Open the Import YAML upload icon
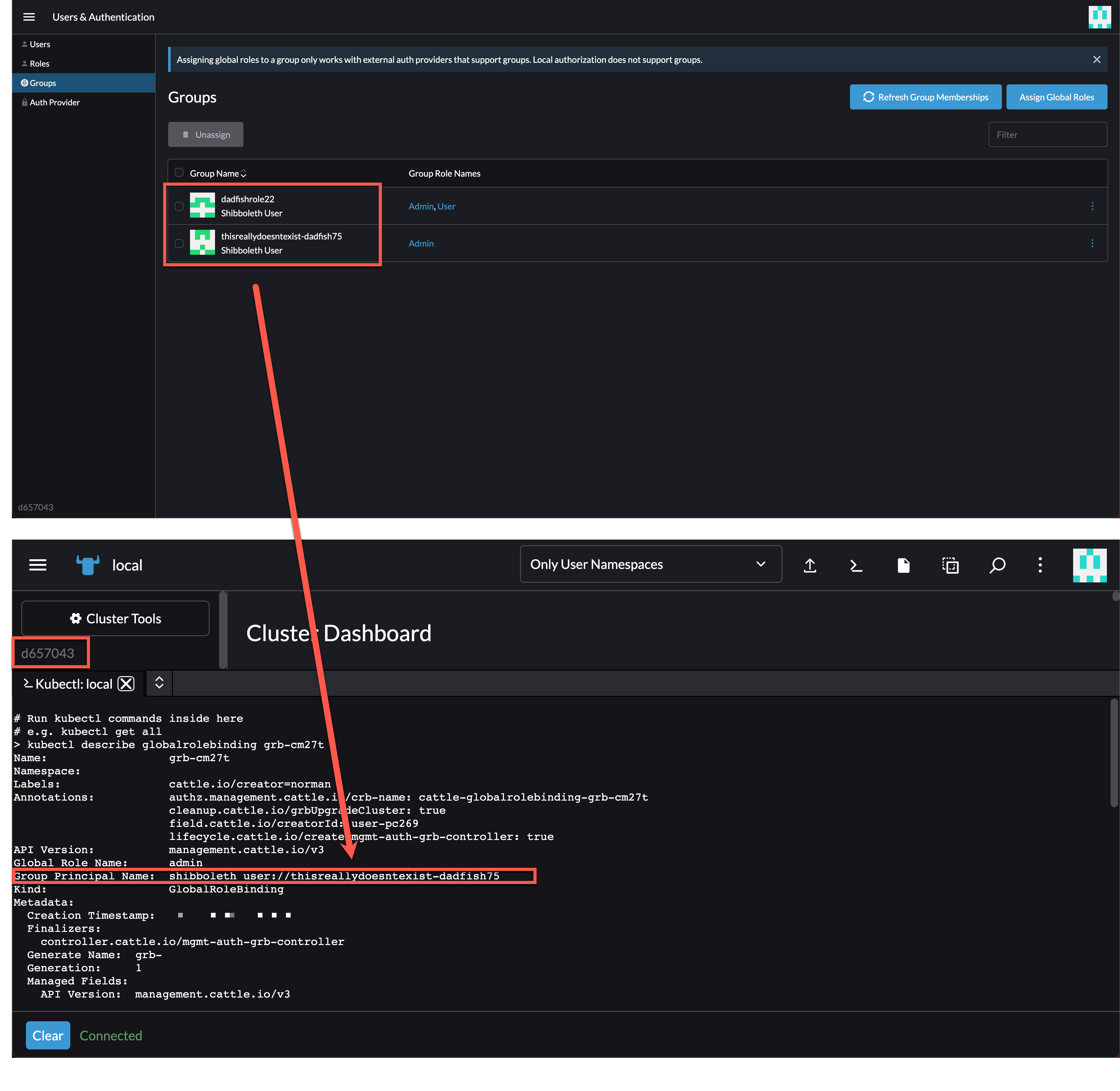 coord(809,565)
